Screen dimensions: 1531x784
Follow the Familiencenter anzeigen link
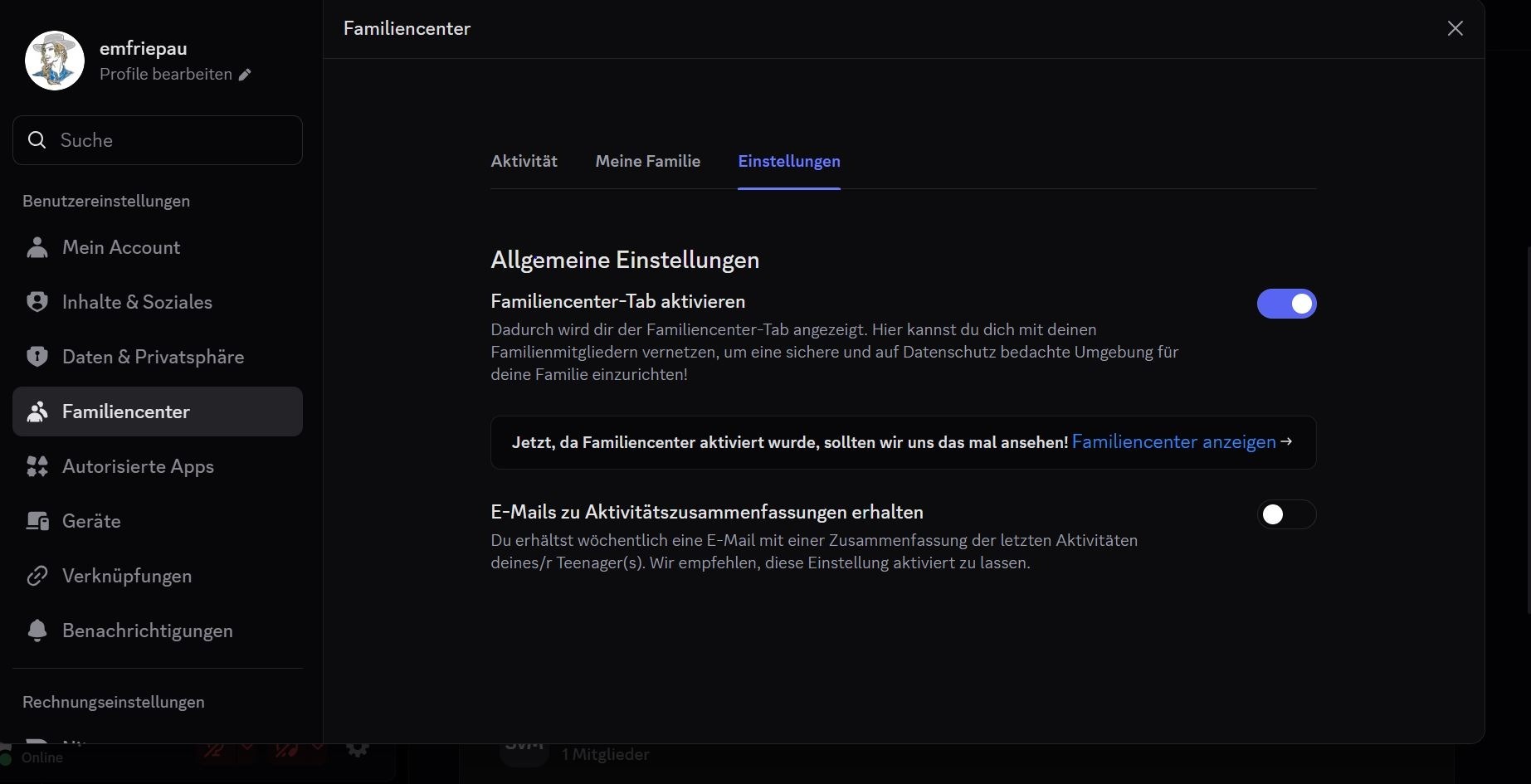pyautogui.click(x=1173, y=442)
